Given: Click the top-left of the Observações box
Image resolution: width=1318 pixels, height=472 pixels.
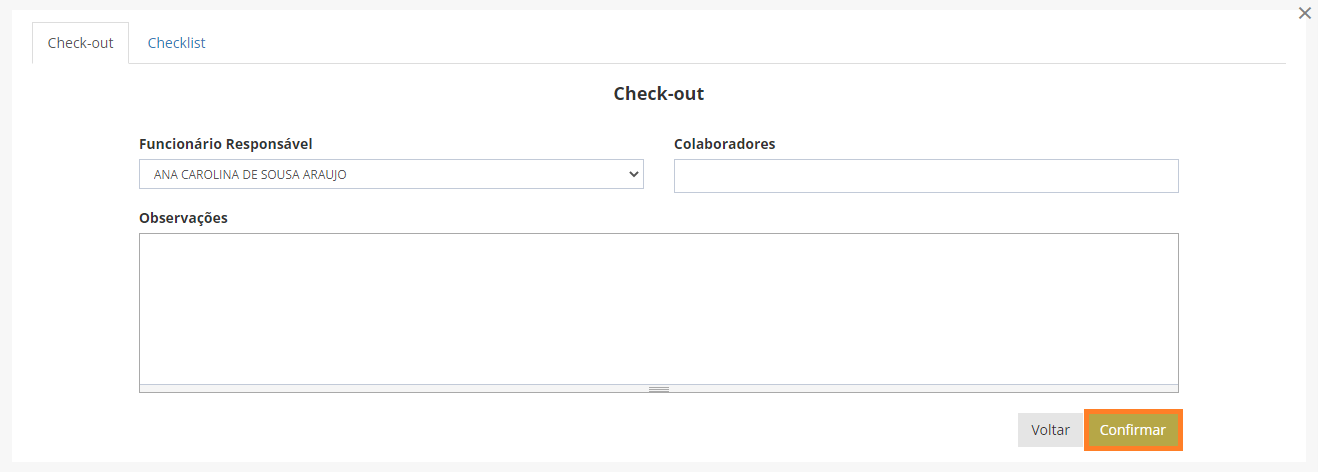Looking at the screenshot, I should click(146, 240).
